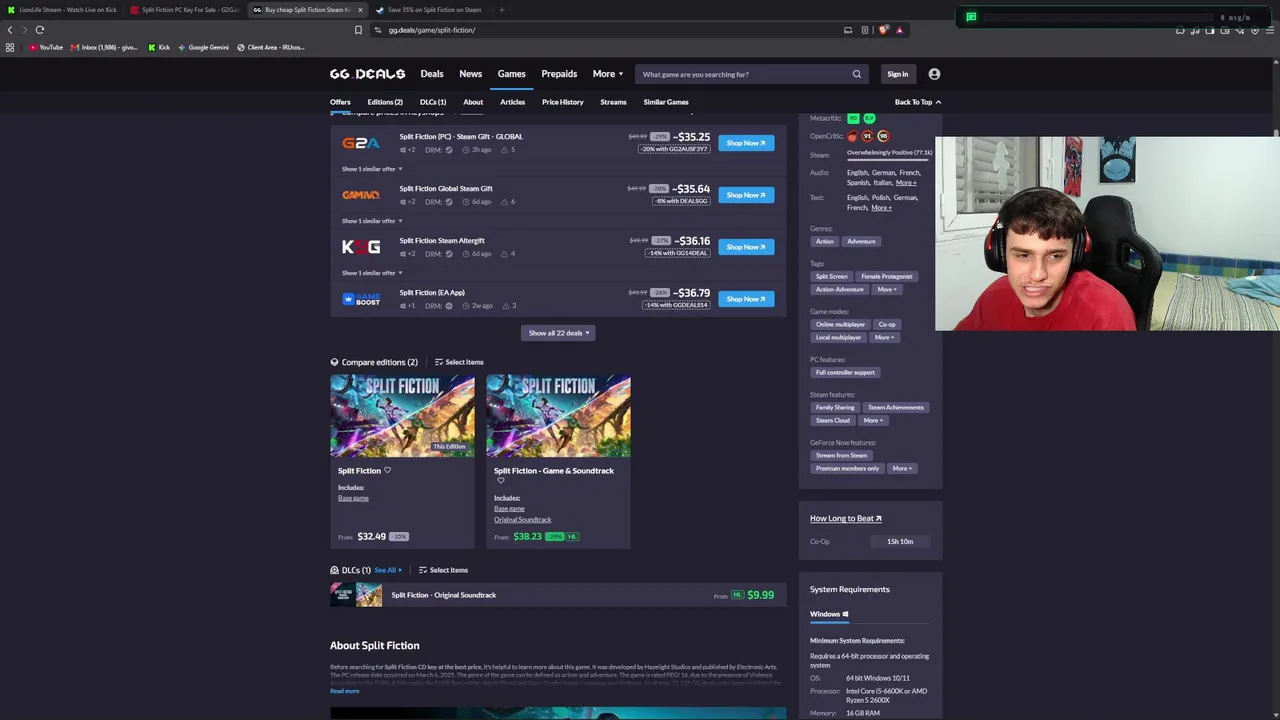Click the GameBoost store logo
The width and height of the screenshot is (1280, 720).
360,299
